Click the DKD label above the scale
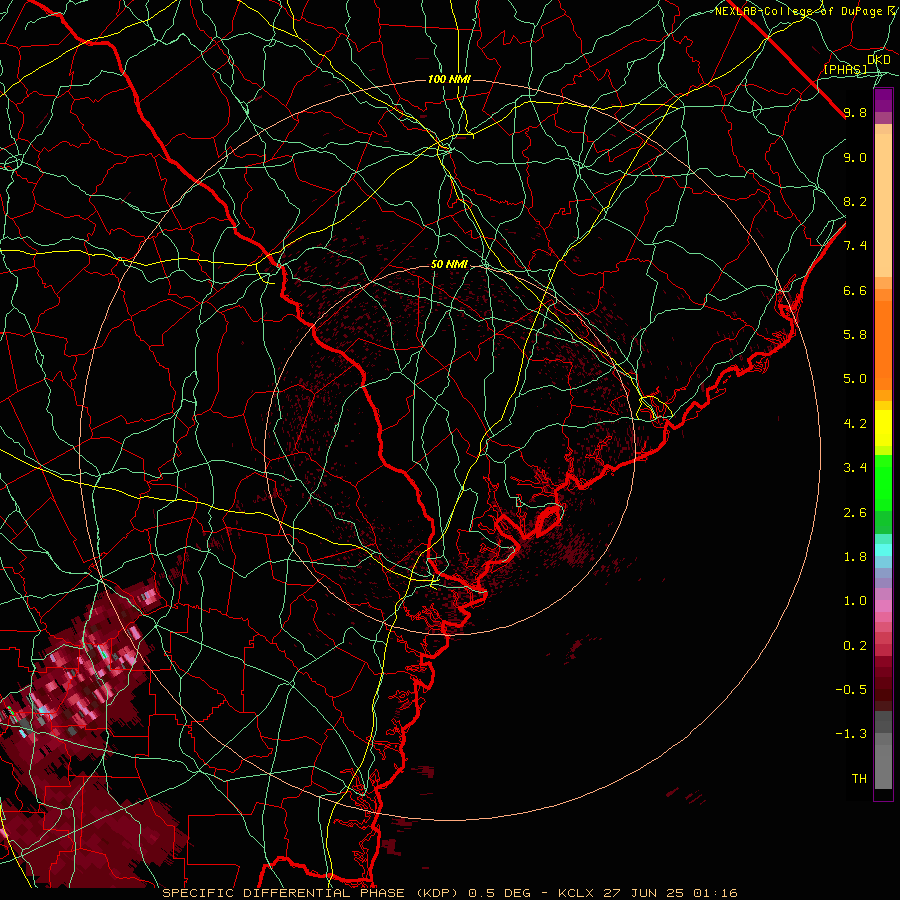 [879, 59]
